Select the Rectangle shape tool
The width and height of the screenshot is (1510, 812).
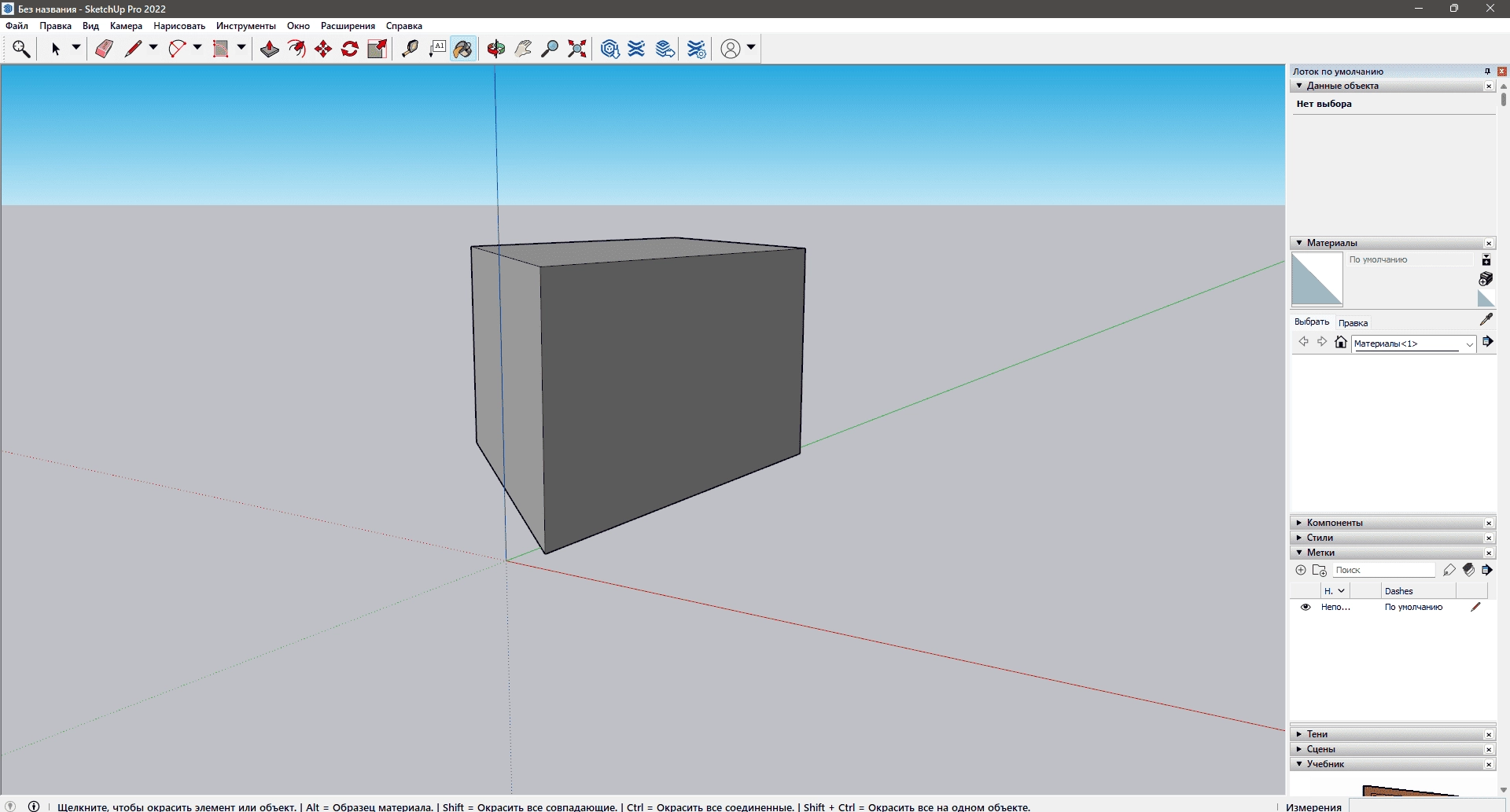pyautogui.click(x=221, y=49)
